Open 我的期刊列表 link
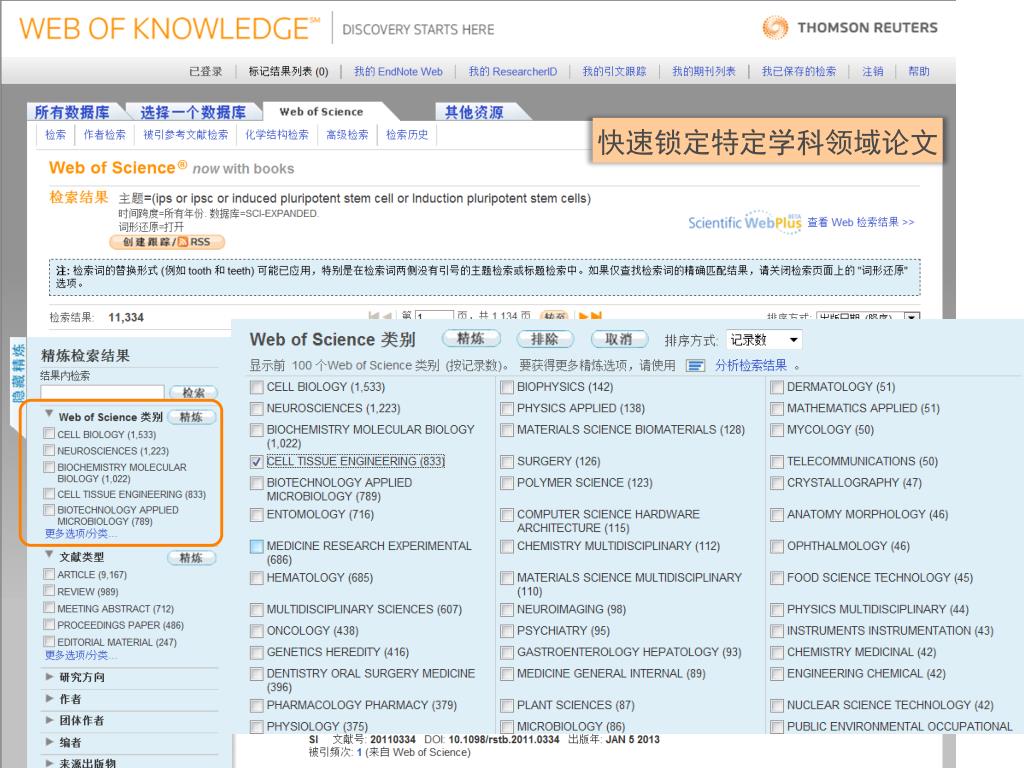Viewport: 1024px width, 768px height. (x=704, y=72)
